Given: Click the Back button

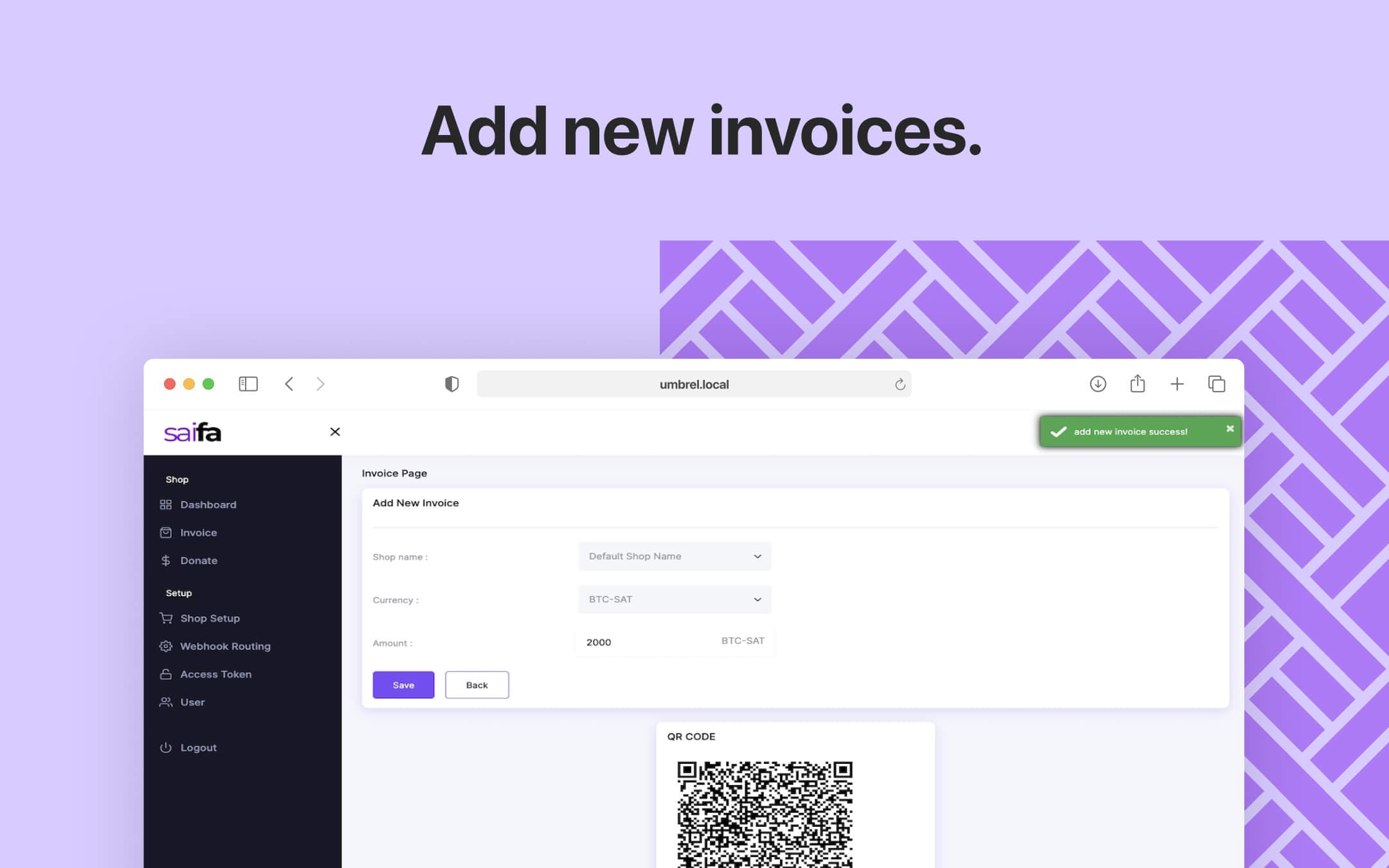Looking at the screenshot, I should 476,684.
